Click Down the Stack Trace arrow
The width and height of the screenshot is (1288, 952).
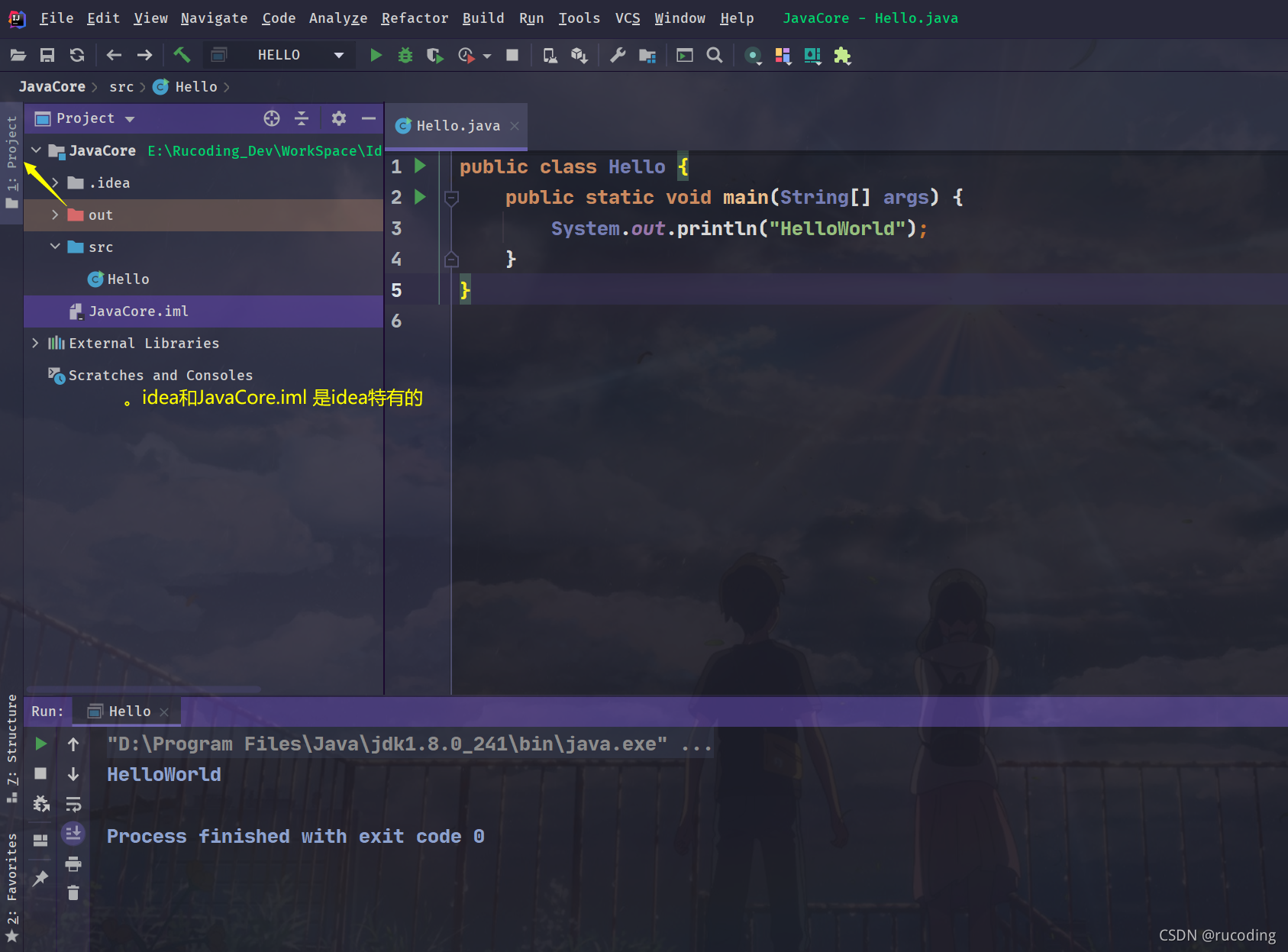73,773
